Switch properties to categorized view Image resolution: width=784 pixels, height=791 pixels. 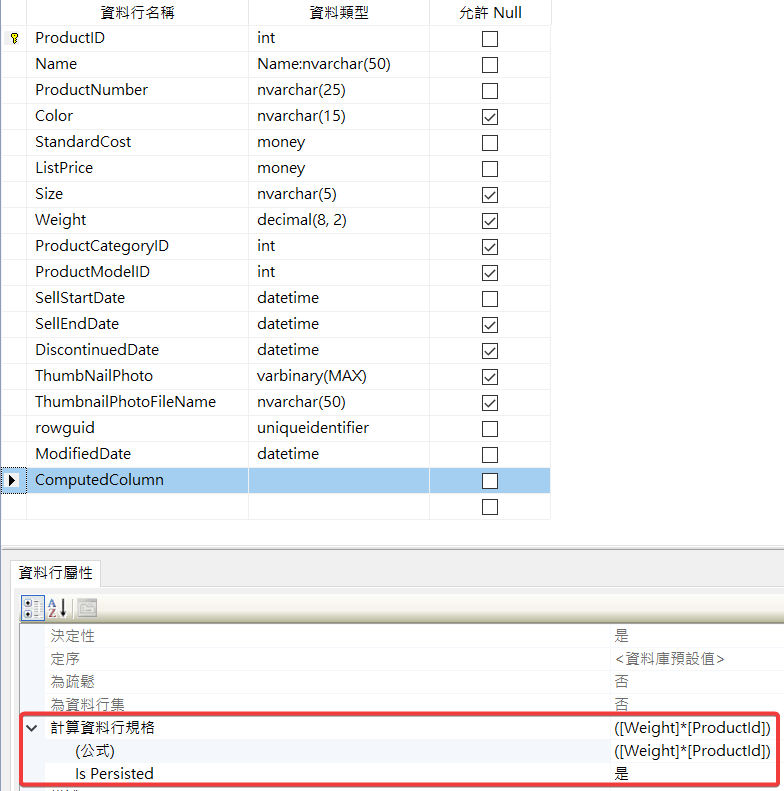click(x=33, y=607)
